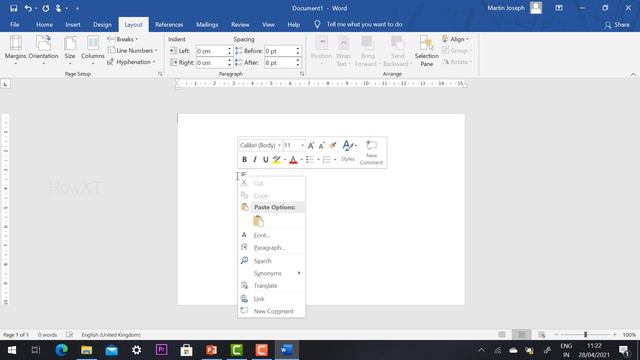Click the Right indent input field
The height and width of the screenshot is (360, 640).
211,63
